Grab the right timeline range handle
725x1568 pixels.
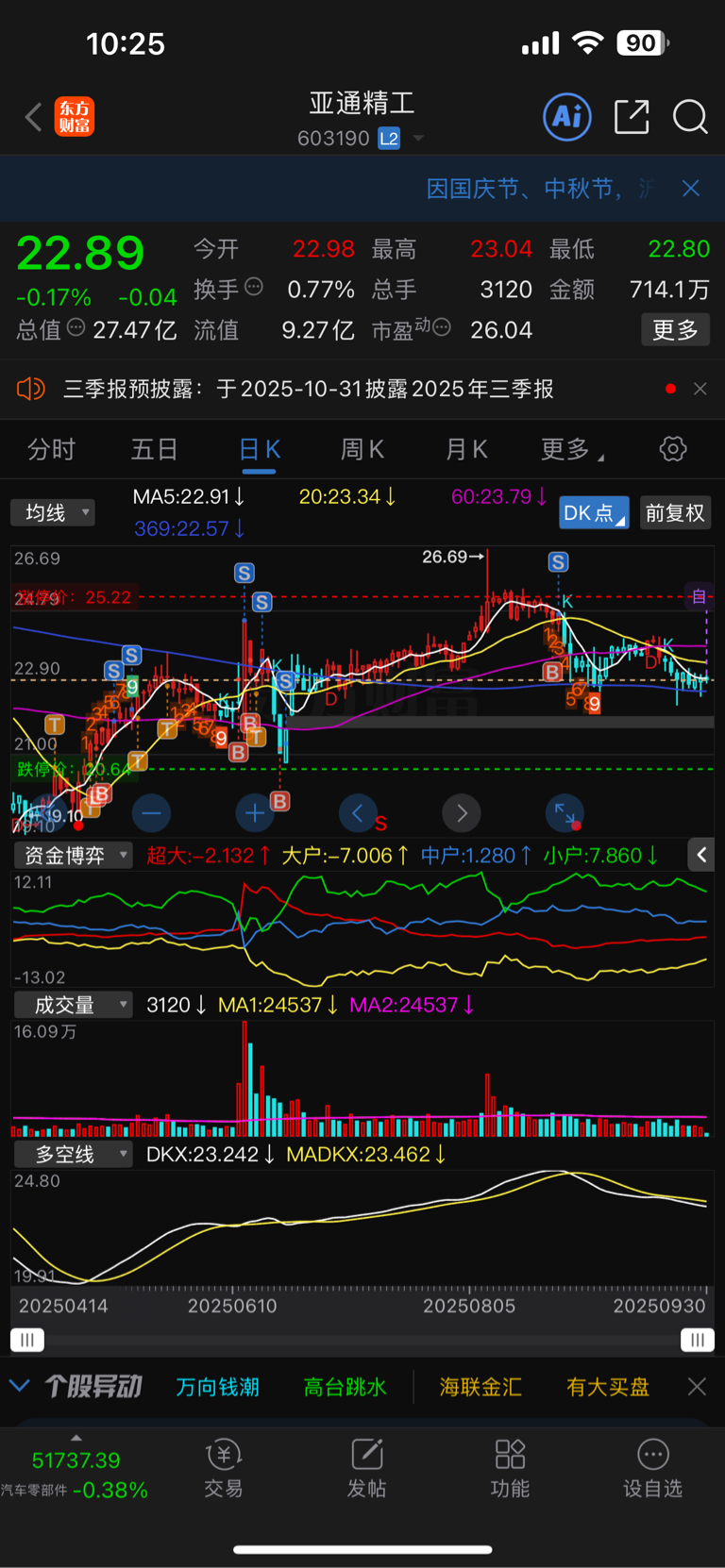(698, 1340)
